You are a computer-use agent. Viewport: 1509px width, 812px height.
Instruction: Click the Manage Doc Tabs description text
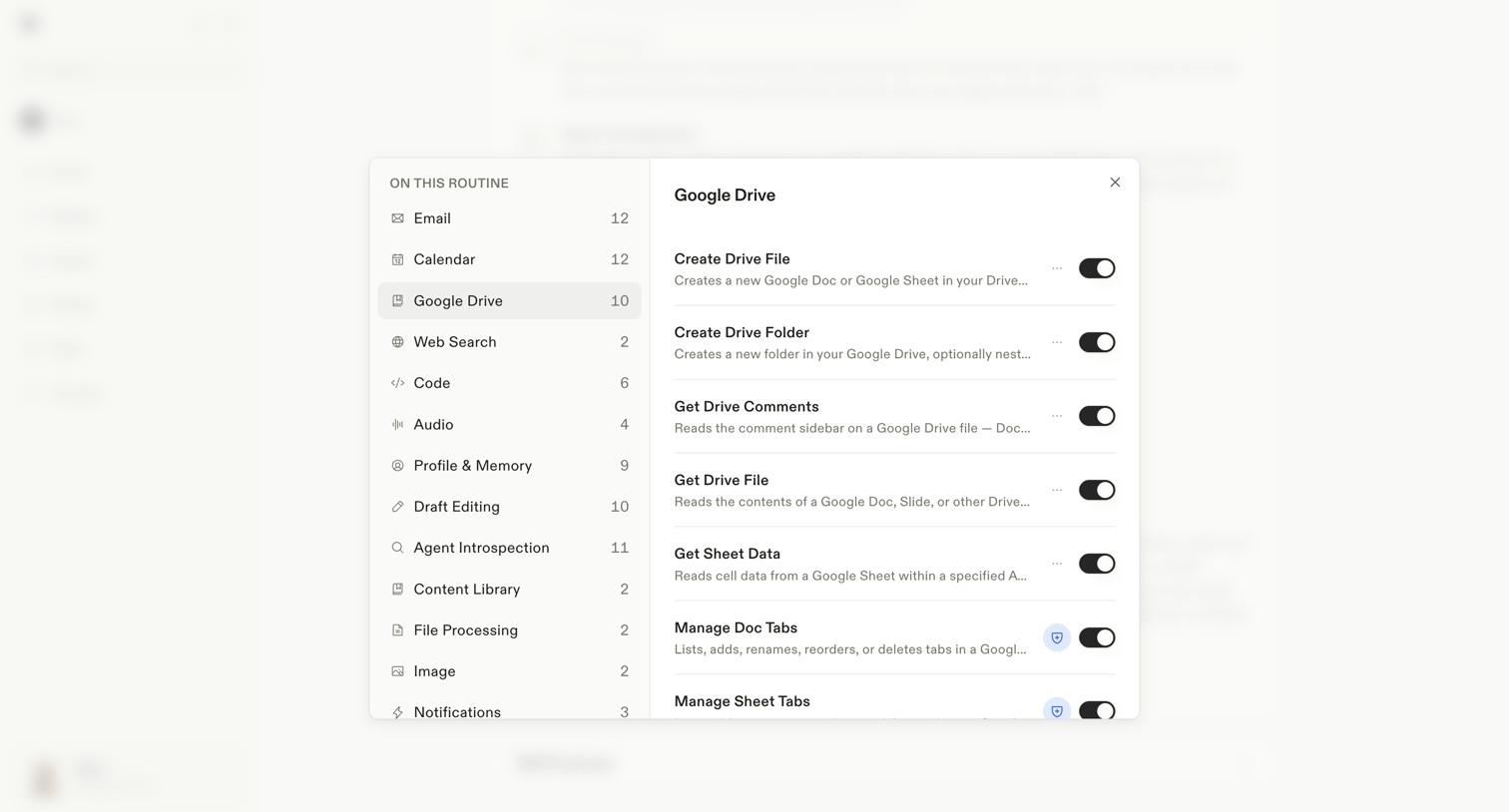coord(849,649)
